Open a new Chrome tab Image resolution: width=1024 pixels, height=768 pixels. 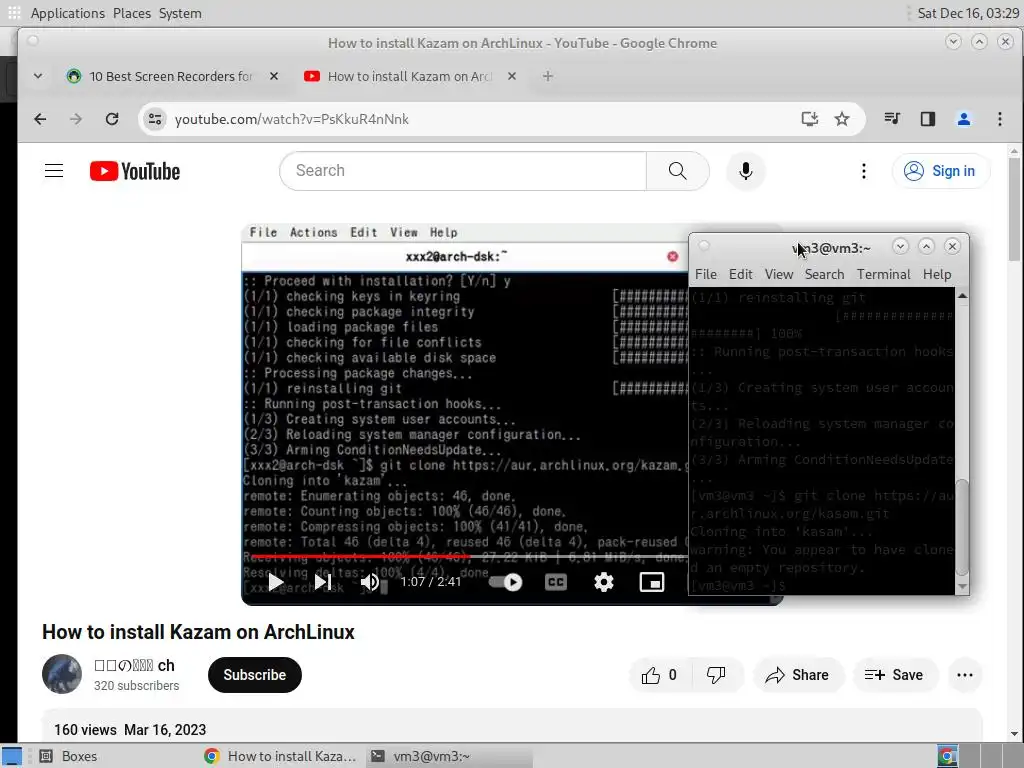(548, 76)
